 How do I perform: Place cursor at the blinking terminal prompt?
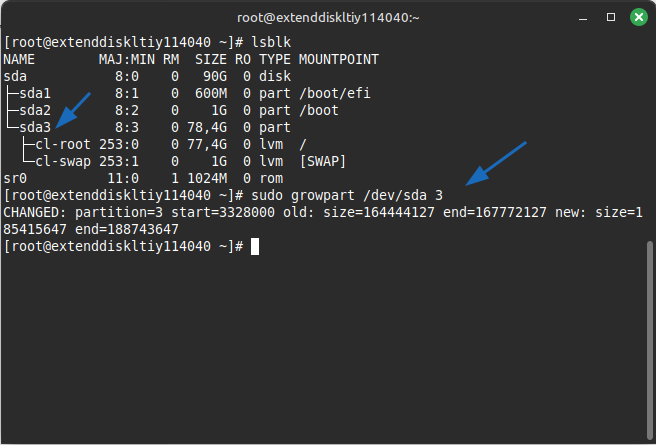coord(255,246)
